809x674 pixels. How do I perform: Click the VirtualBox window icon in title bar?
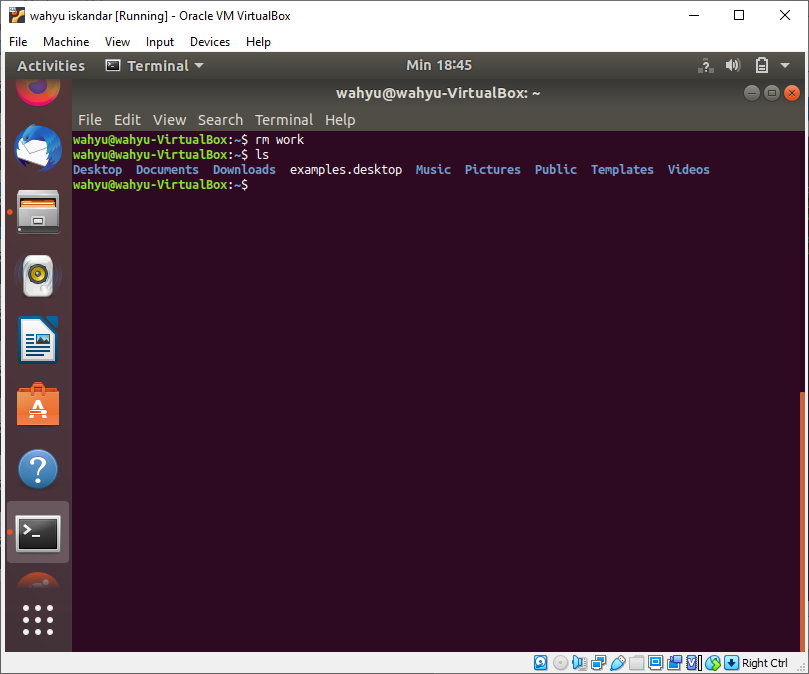17,15
